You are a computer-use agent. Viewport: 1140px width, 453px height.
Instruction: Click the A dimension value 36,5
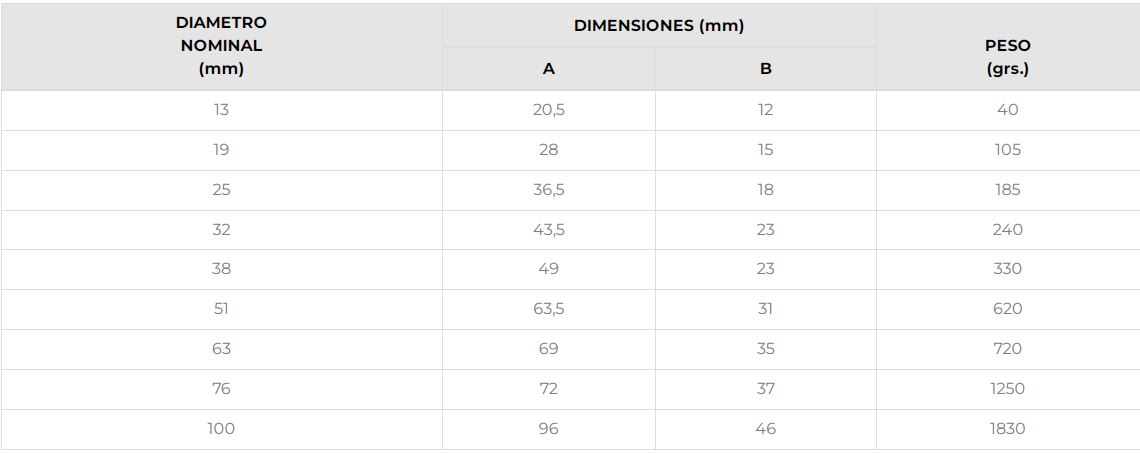point(548,190)
